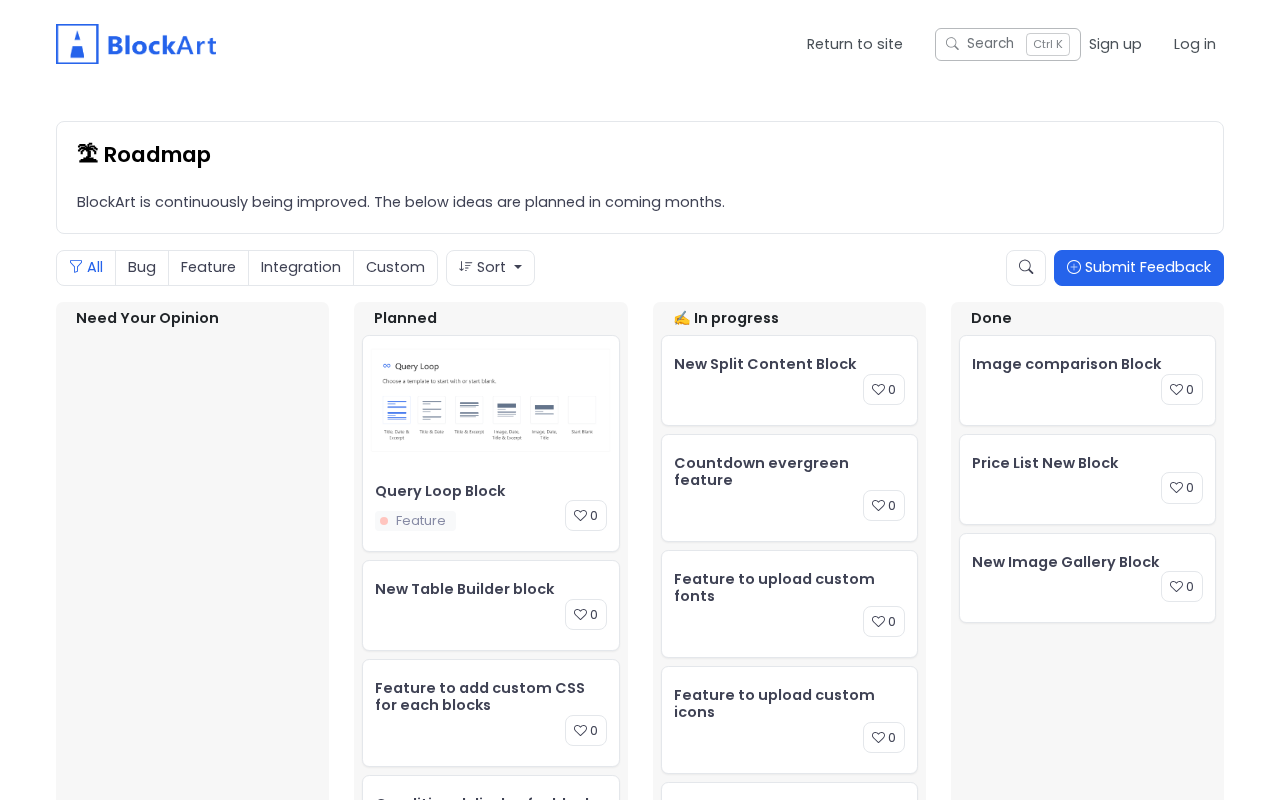Go to Return to site link
This screenshot has height=800, width=1280.
[x=855, y=44]
